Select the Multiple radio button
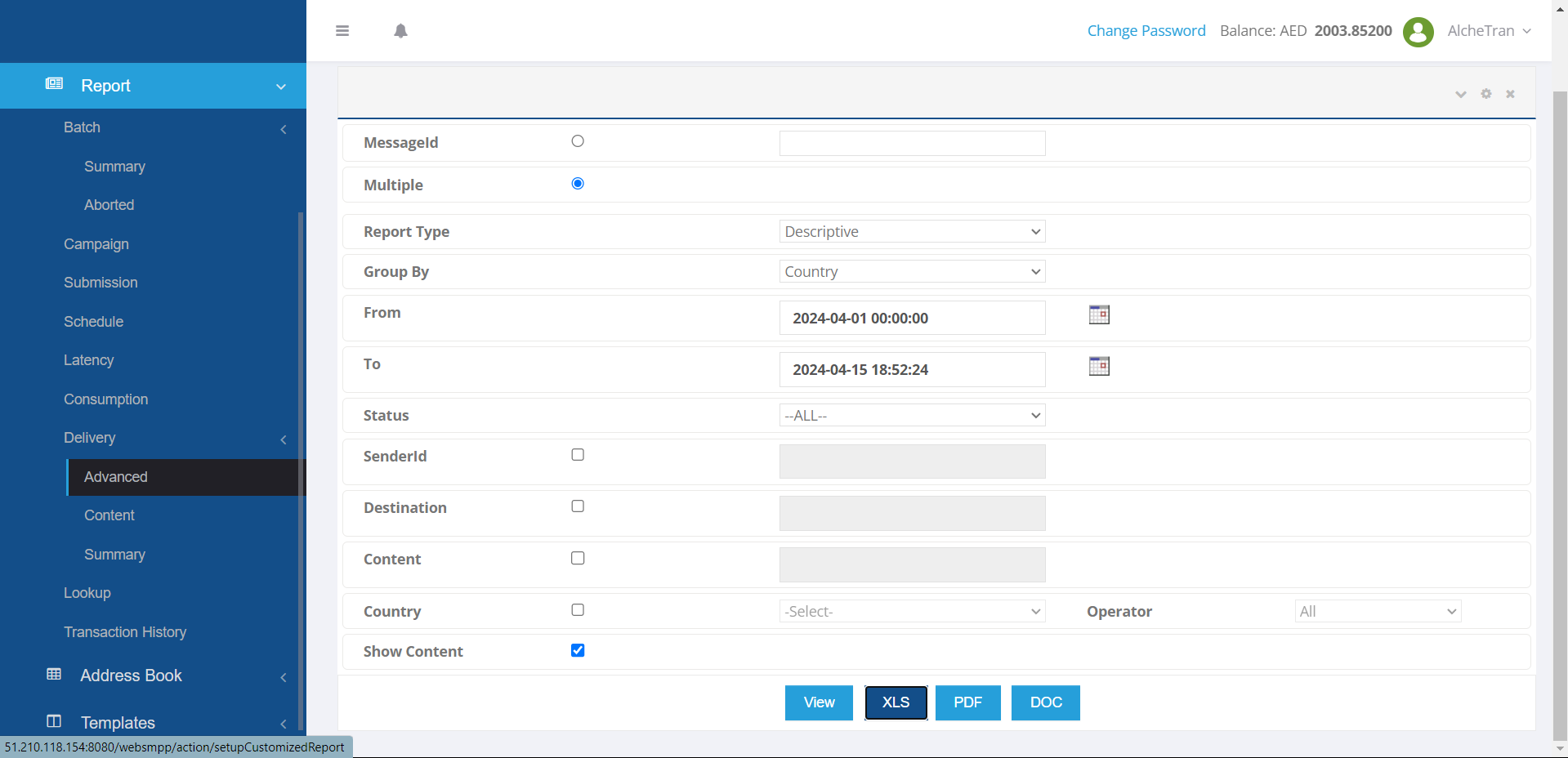 pos(578,184)
